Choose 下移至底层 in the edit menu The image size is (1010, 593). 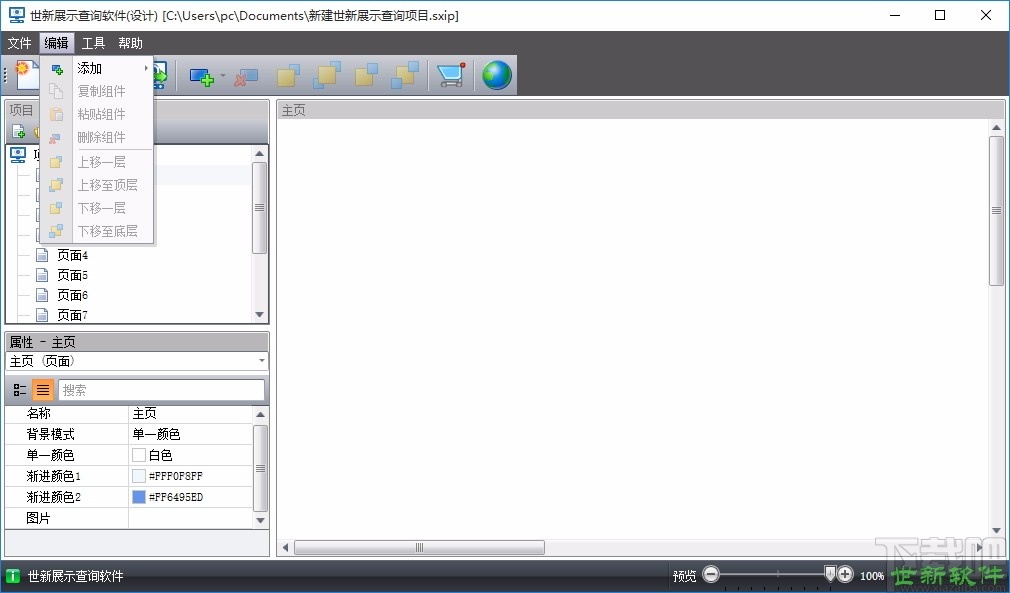point(97,231)
